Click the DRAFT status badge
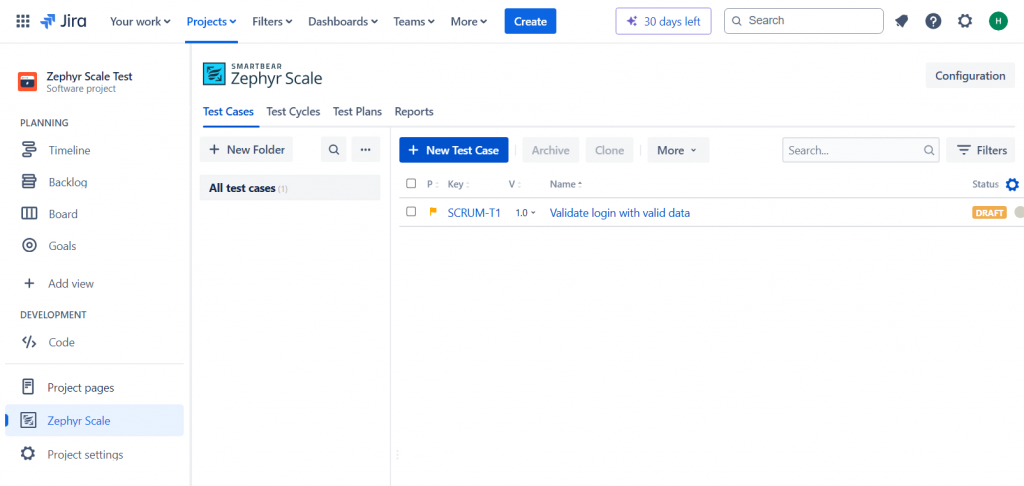The width and height of the screenshot is (1024, 486). coord(989,213)
